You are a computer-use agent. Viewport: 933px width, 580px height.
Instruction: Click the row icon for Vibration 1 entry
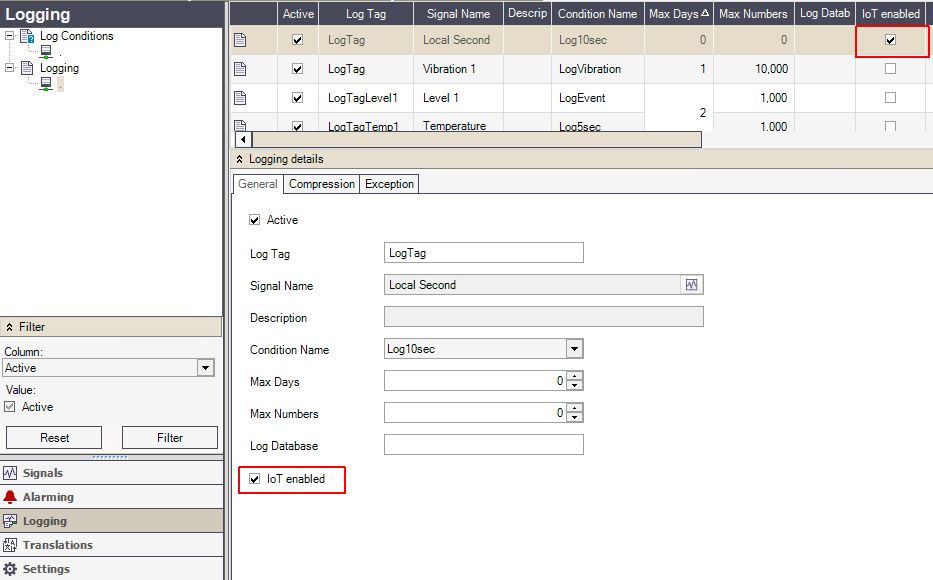pos(240,69)
